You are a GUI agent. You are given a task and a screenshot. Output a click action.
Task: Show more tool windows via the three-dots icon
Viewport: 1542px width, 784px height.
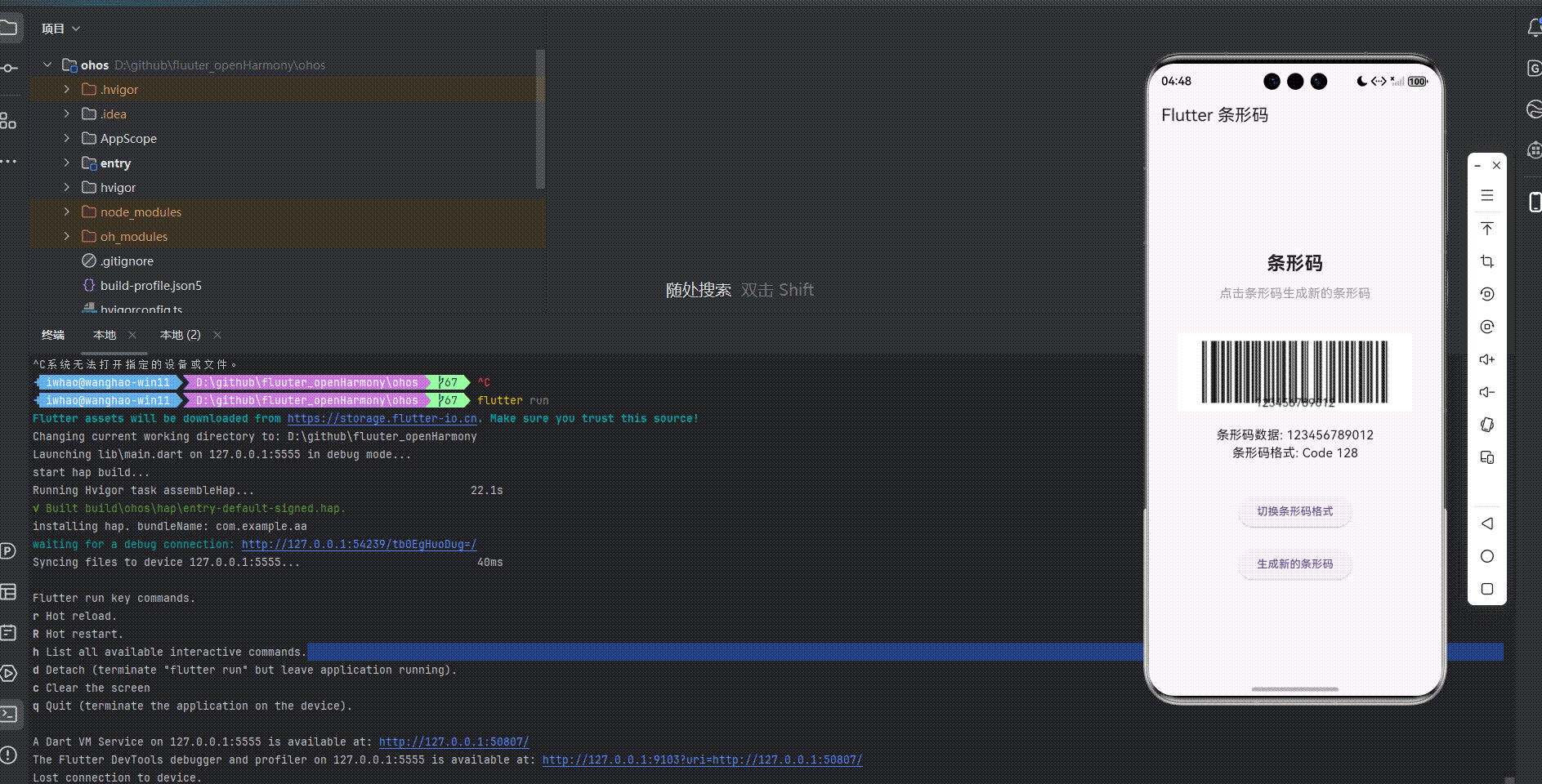[x=8, y=162]
